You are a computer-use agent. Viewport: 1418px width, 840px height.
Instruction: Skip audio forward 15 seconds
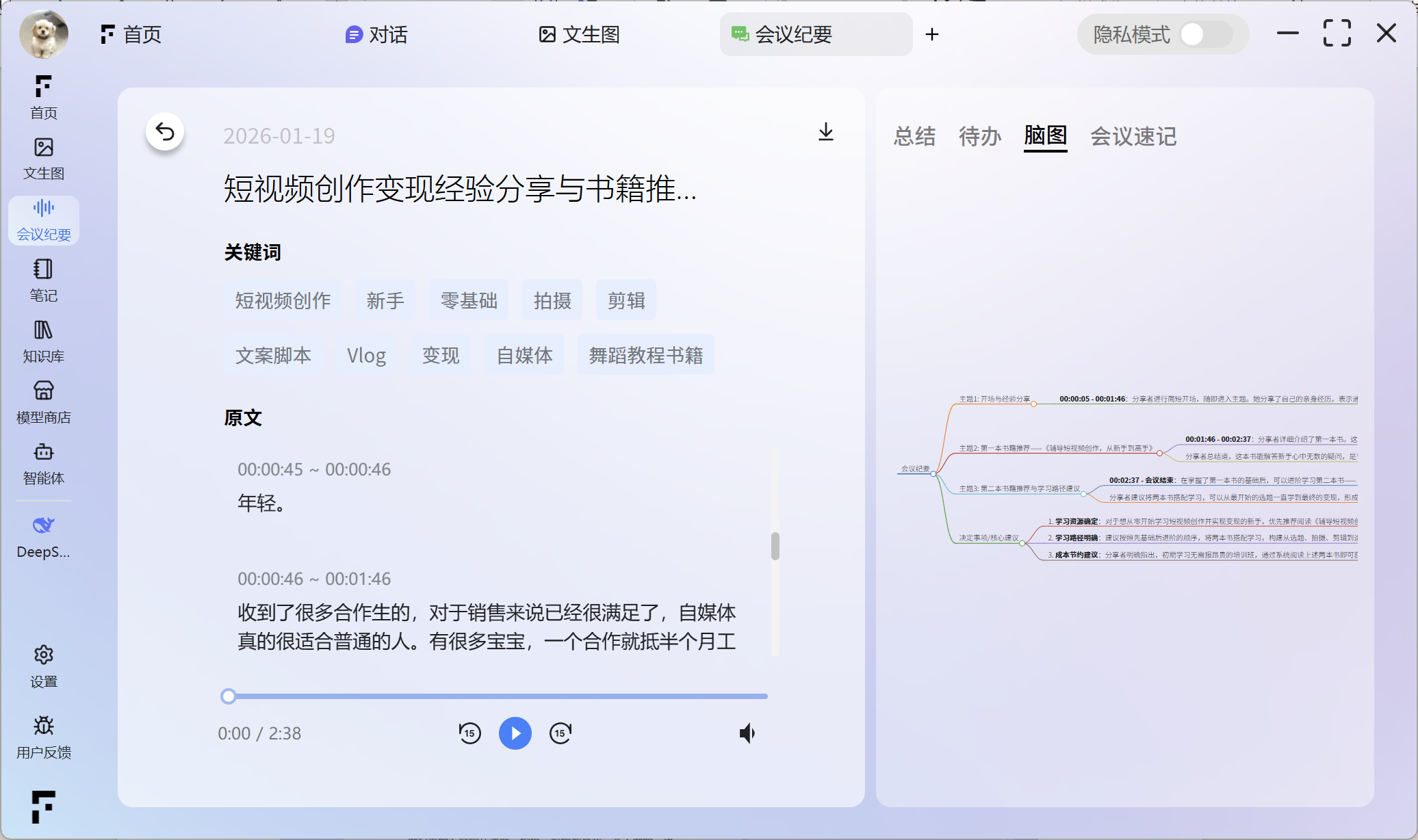coord(560,733)
